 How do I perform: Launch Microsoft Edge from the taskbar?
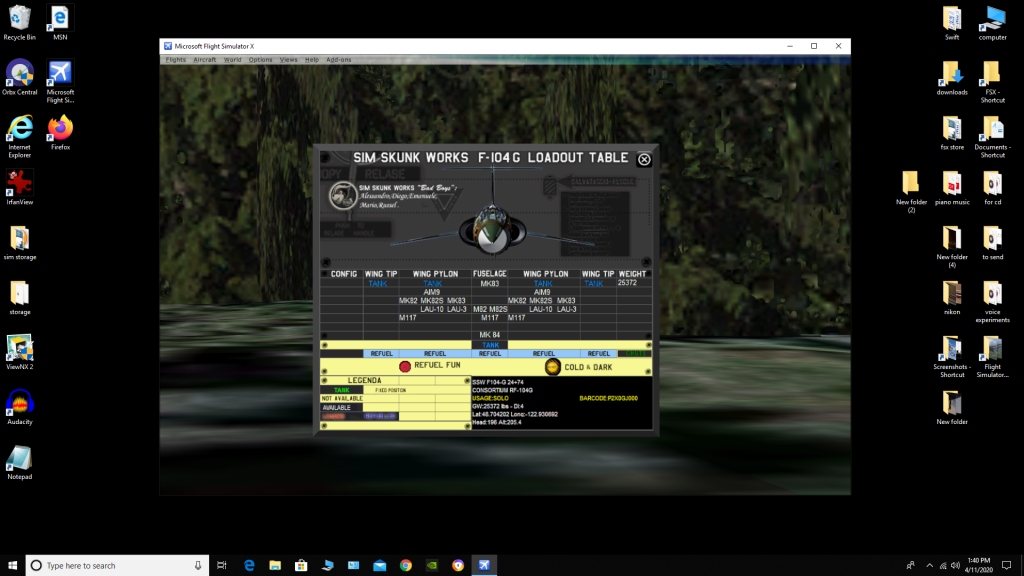[x=249, y=566]
